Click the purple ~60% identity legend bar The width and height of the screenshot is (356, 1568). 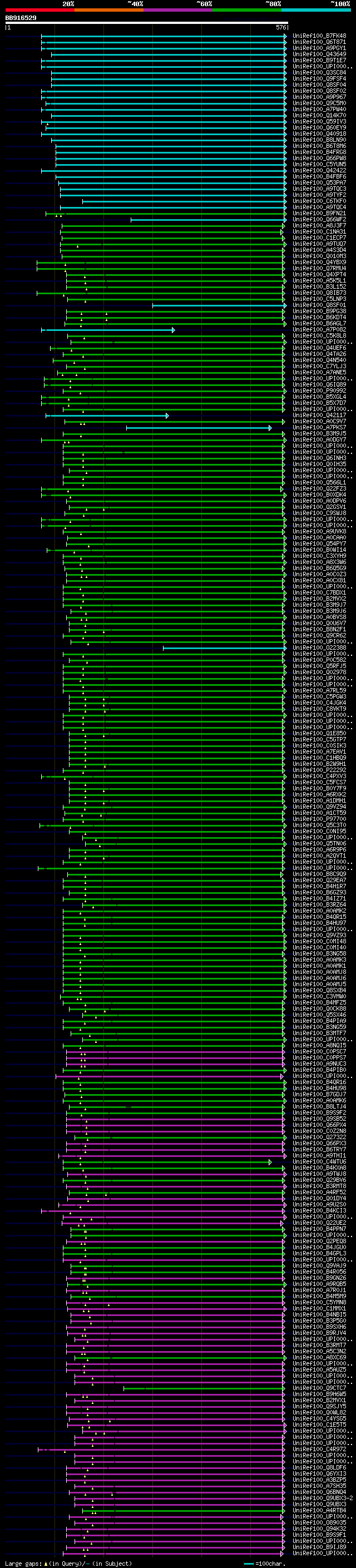pos(179,11)
